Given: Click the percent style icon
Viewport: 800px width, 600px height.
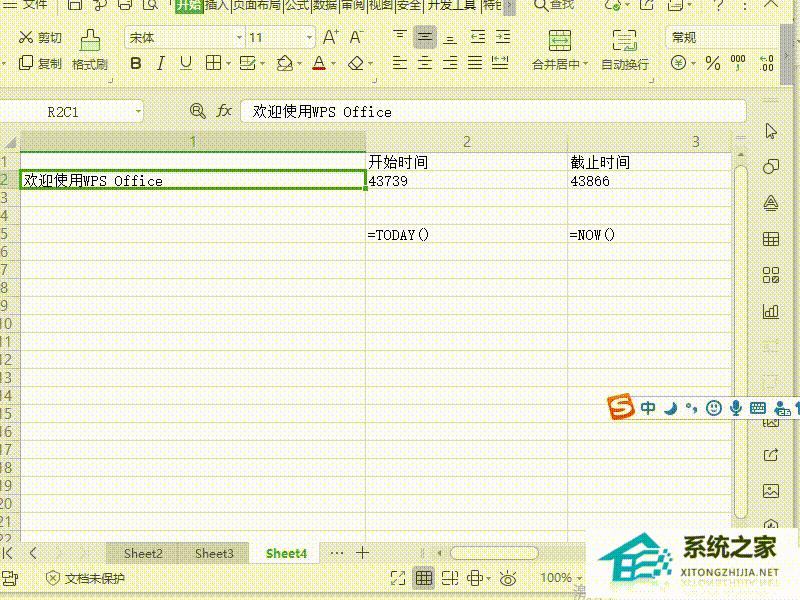Looking at the screenshot, I should point(712,63).
